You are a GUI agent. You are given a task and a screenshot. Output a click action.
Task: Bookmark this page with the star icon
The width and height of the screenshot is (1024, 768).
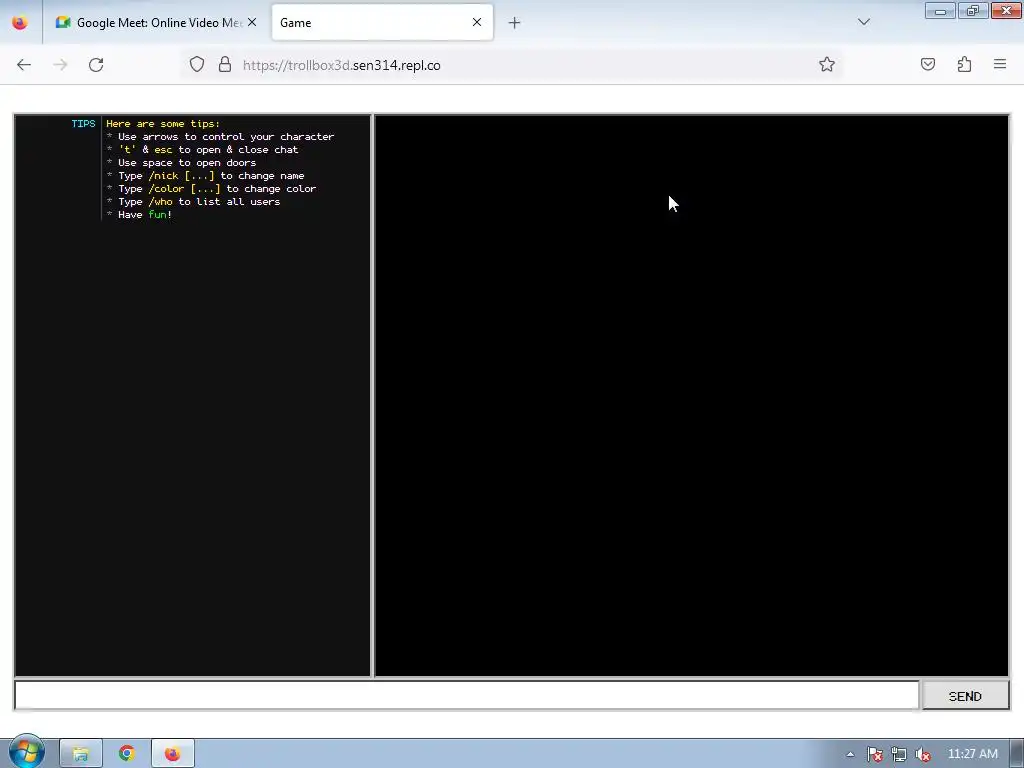tap(827, 65)
